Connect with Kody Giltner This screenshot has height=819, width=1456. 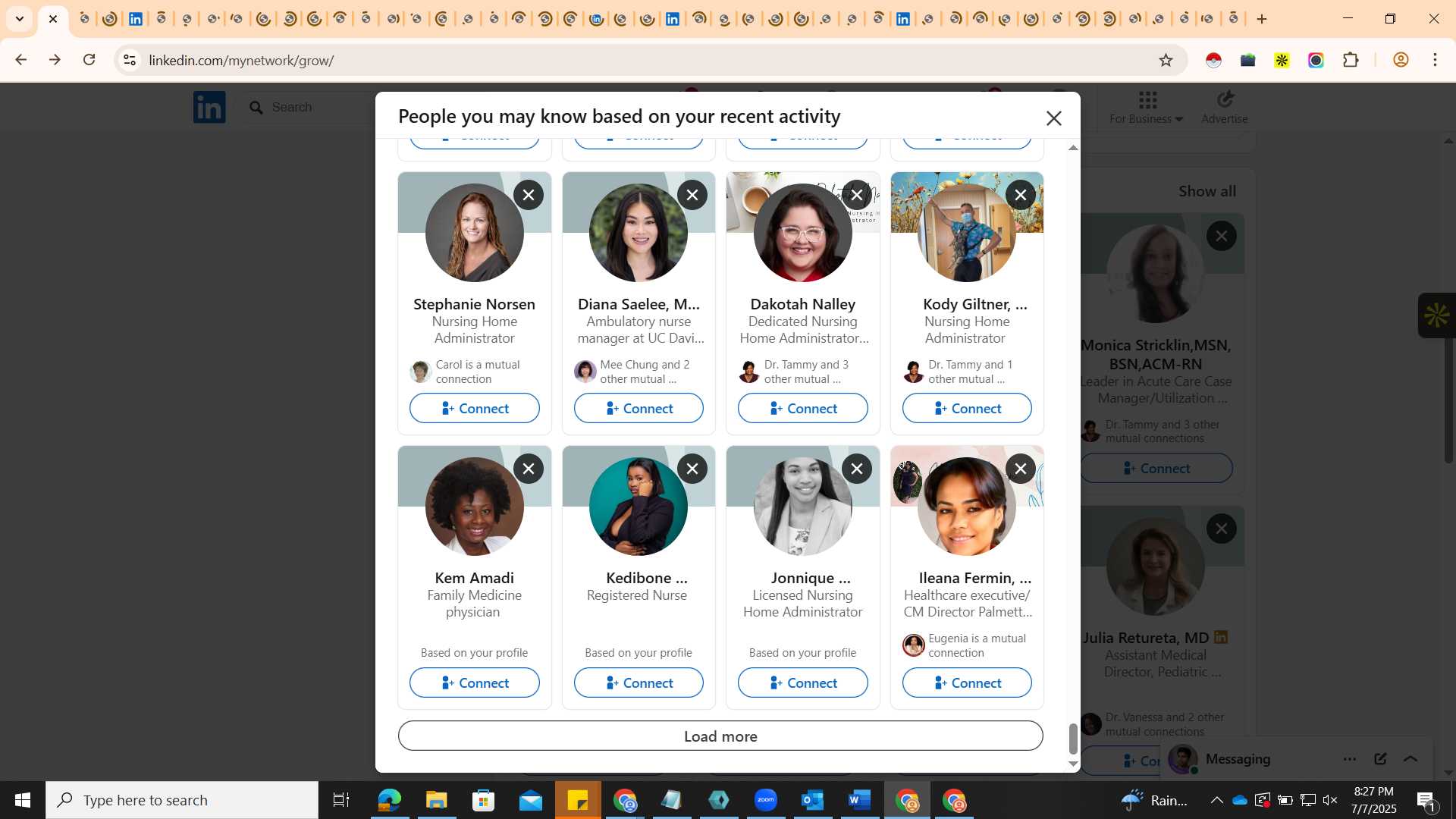(967, 408)
